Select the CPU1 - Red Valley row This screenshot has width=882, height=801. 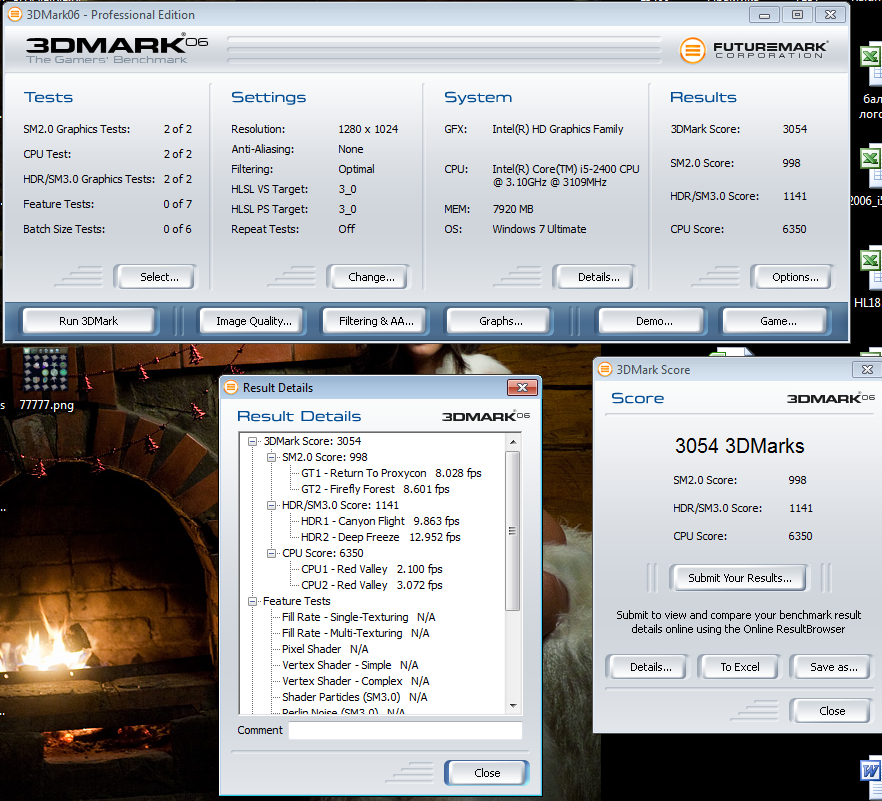point(371,569)
